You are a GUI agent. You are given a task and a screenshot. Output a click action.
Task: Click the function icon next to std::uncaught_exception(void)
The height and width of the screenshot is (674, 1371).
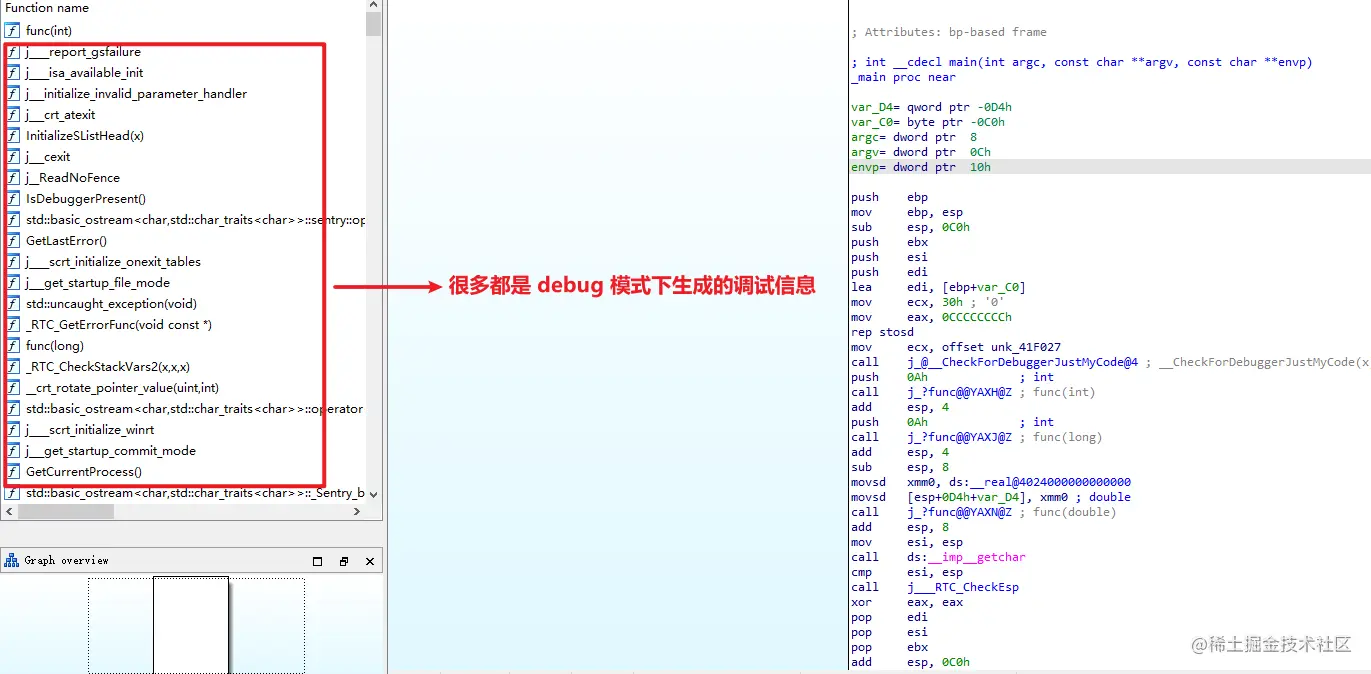coord(12,303)
